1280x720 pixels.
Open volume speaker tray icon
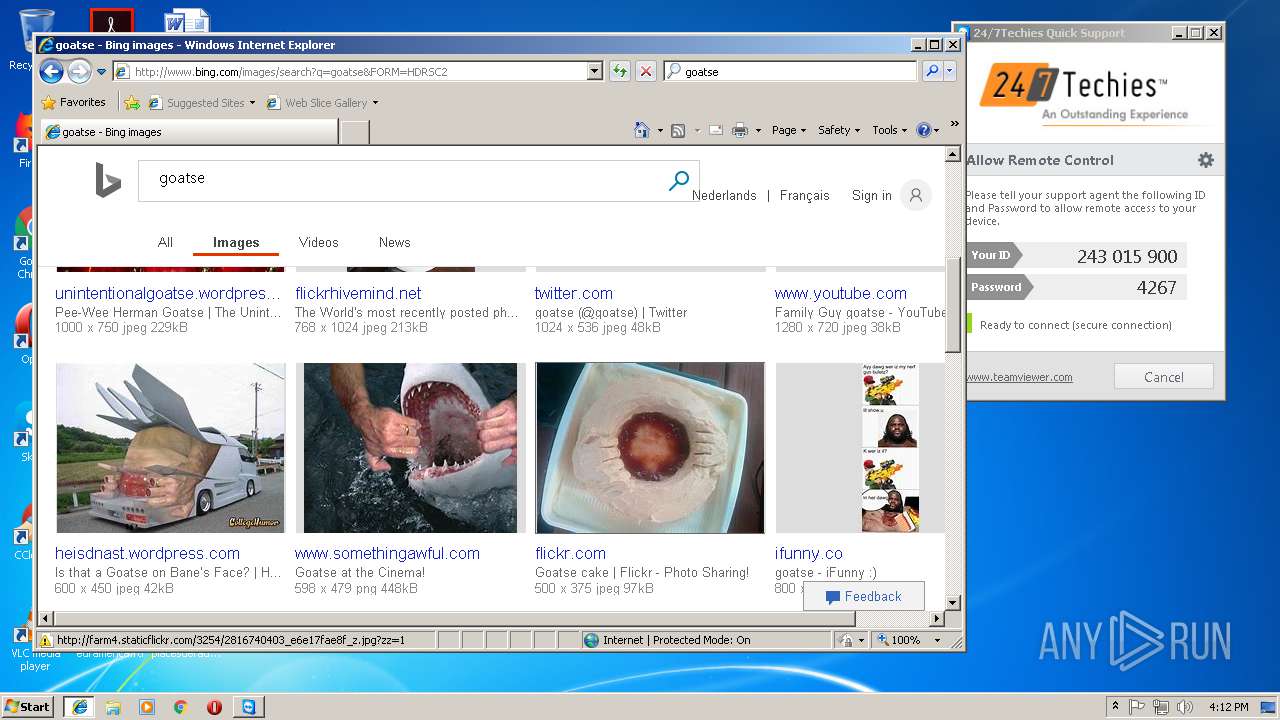coord(1184,706)
